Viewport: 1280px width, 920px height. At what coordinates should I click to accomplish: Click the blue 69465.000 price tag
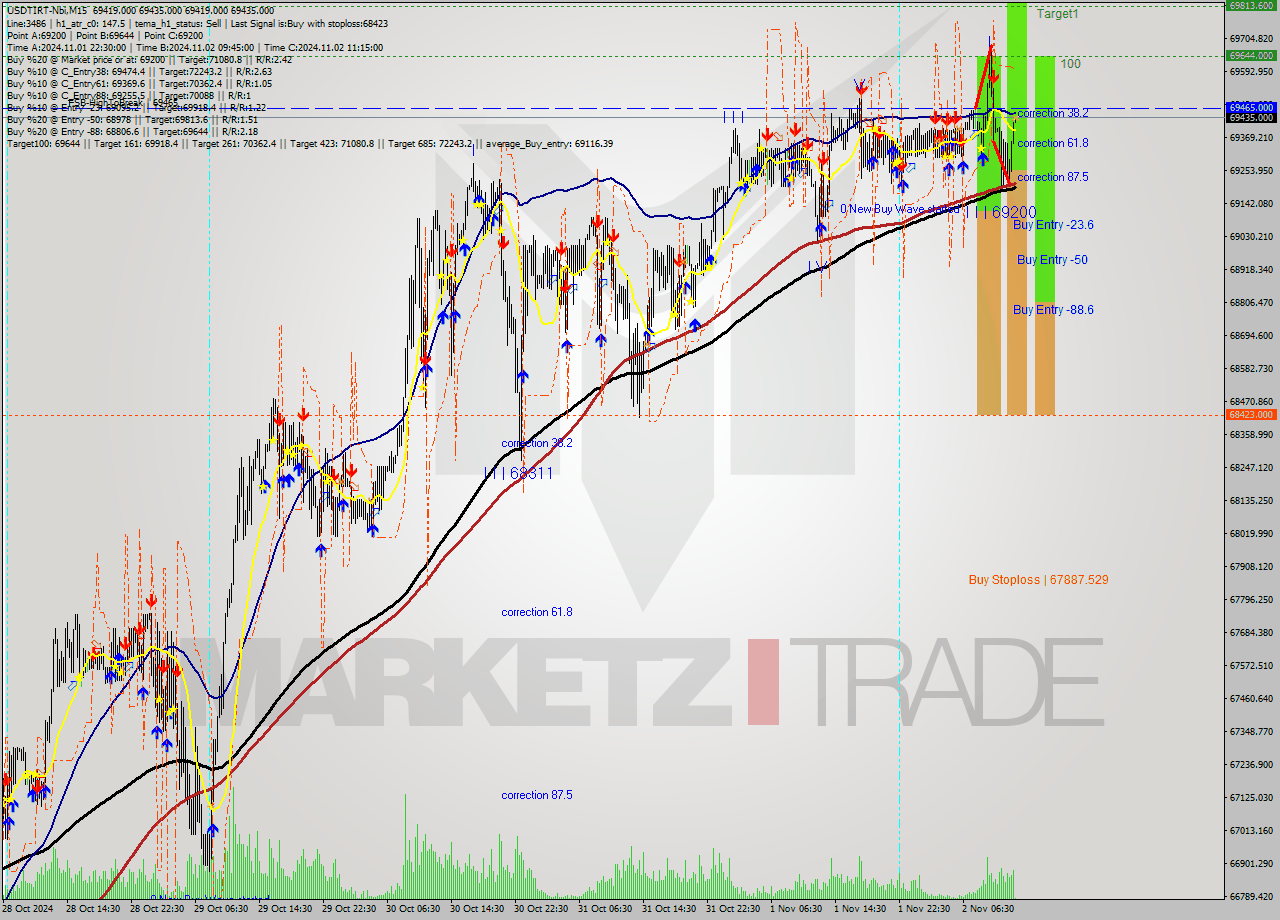[1251, 107]
